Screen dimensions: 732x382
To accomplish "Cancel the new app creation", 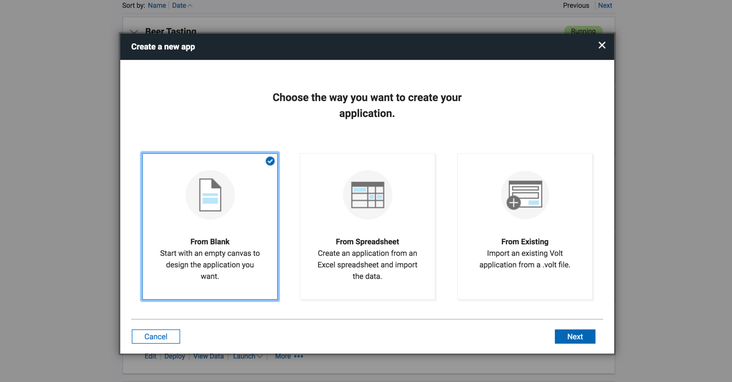I will point(155,337).
